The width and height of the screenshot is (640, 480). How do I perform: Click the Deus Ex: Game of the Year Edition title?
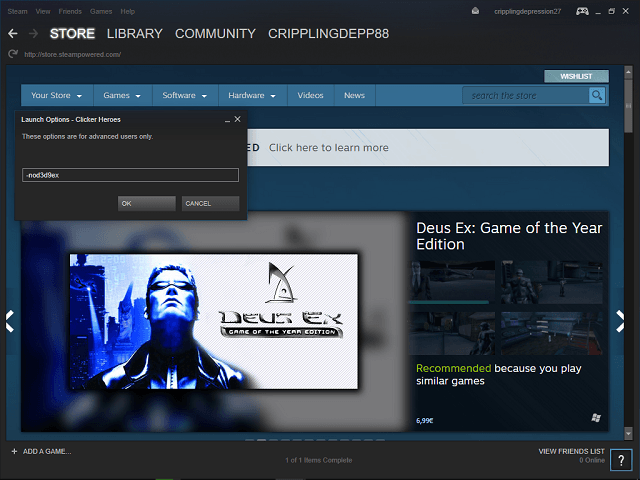509,236
